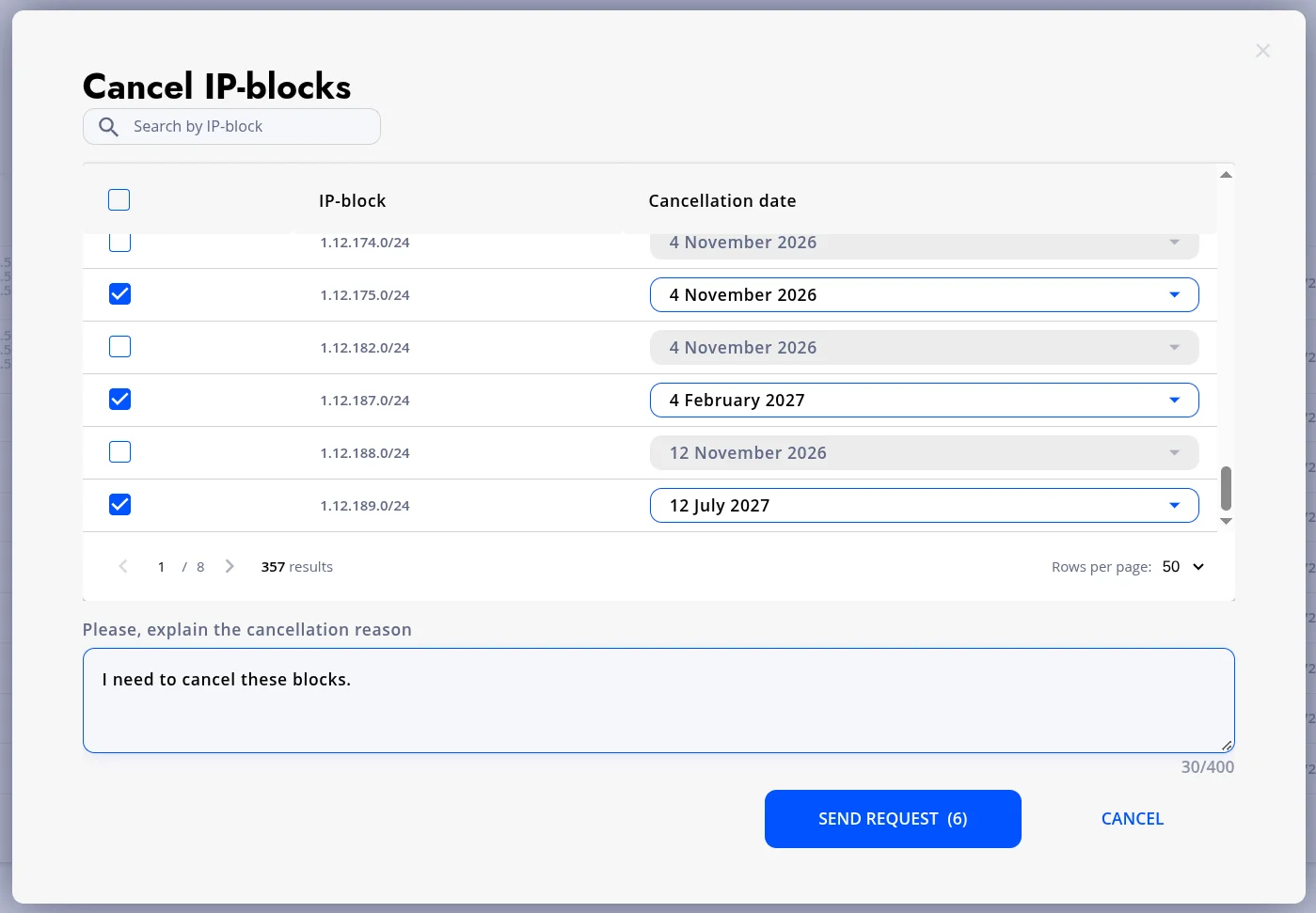Click the search magnifier icon

108,127
